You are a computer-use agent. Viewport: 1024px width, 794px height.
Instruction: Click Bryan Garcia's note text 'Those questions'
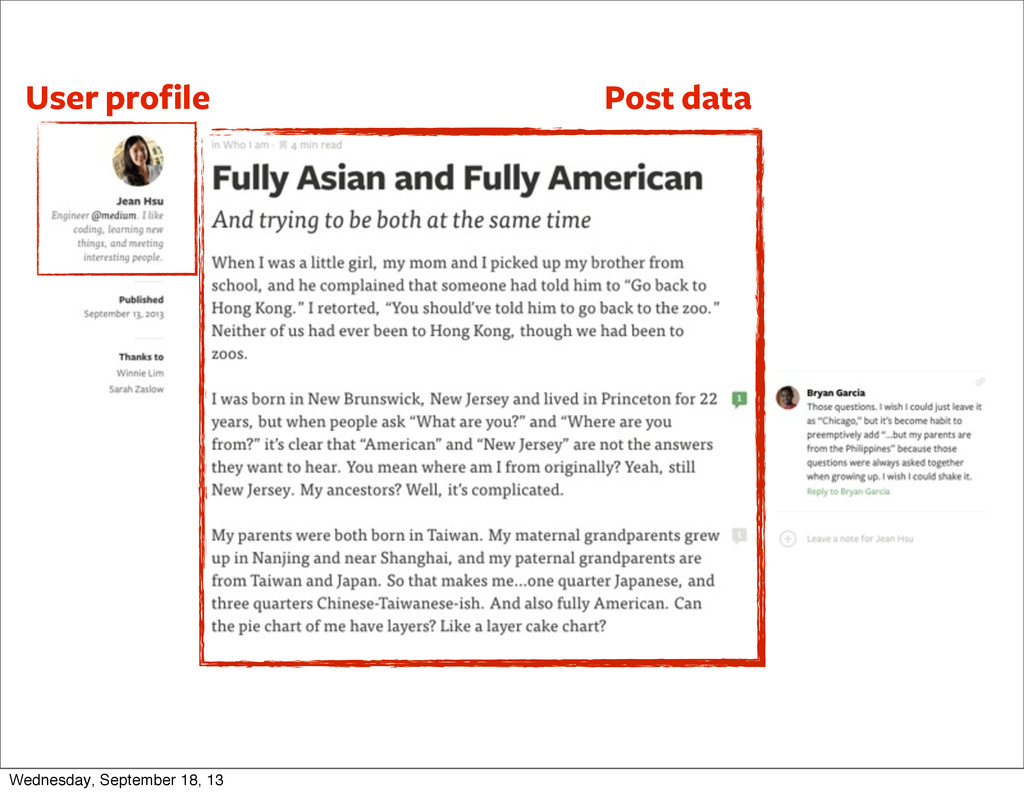893,441
